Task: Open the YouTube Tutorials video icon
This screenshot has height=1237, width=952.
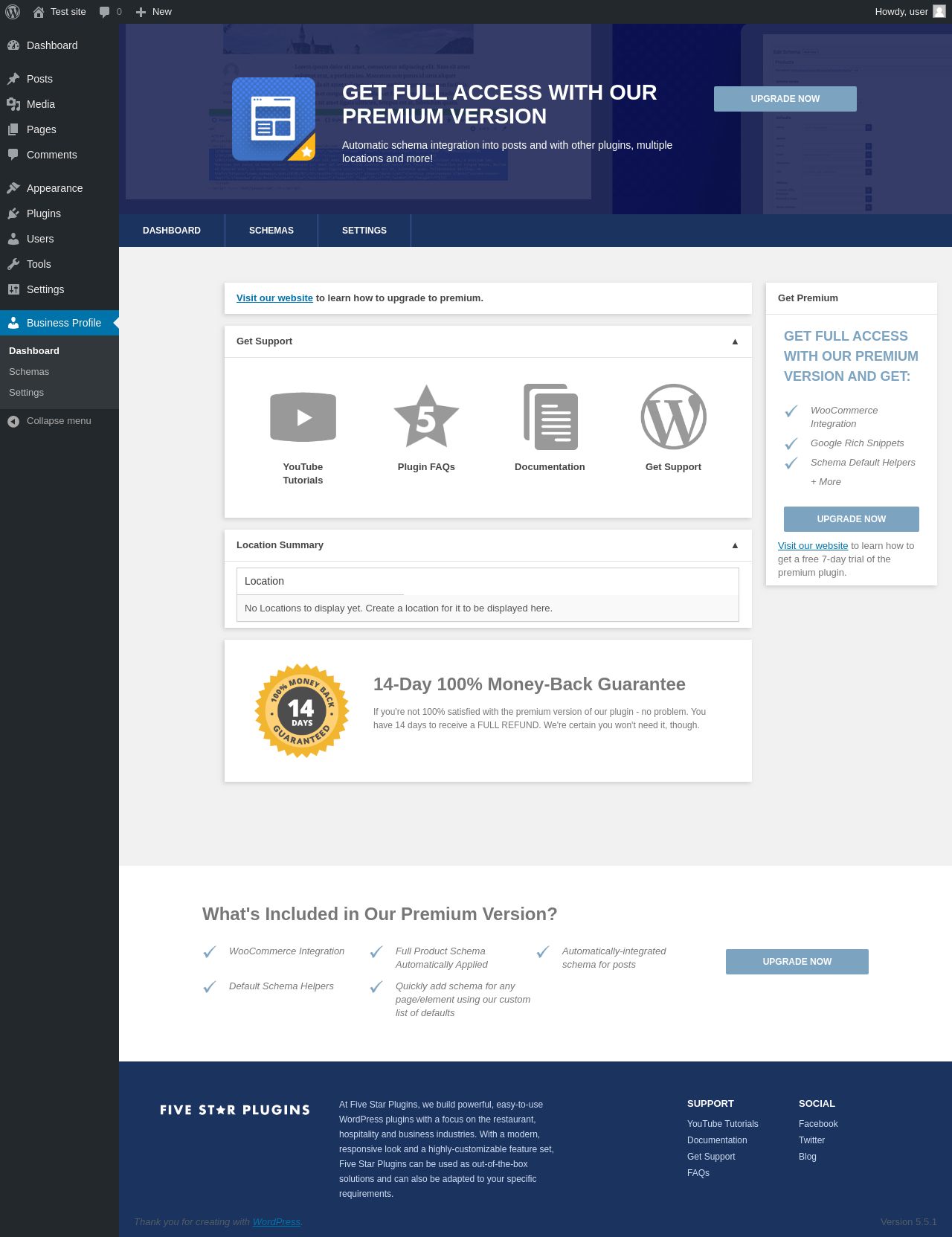Action: pos(303,417)
